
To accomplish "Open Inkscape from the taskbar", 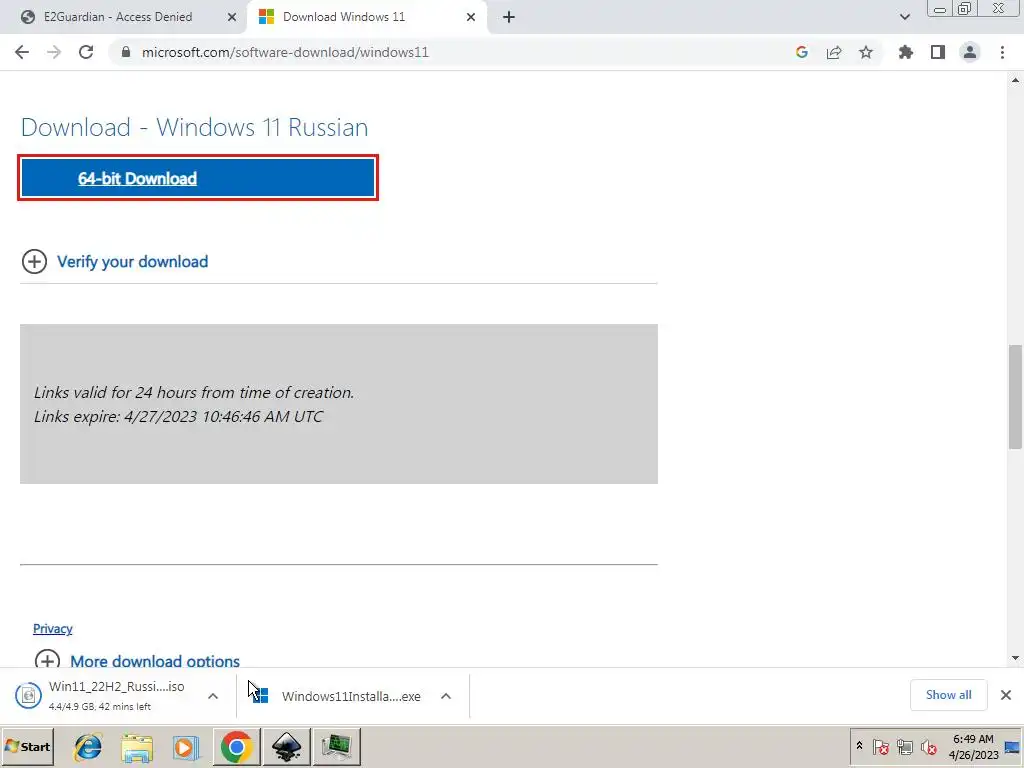I will click(x=286, y=746).
